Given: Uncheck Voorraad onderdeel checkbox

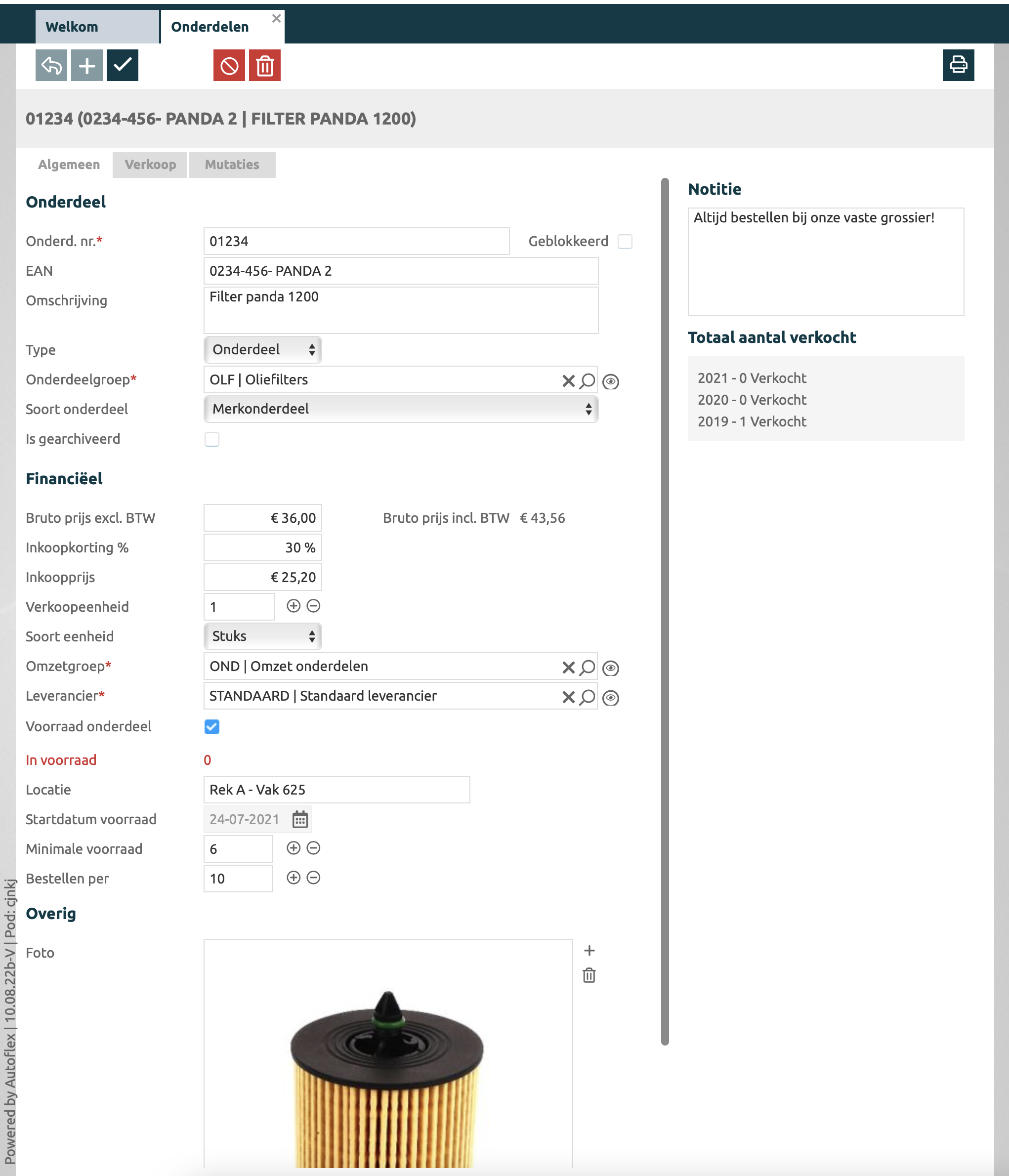Looking at the screenshot, I should click(211, 726).
